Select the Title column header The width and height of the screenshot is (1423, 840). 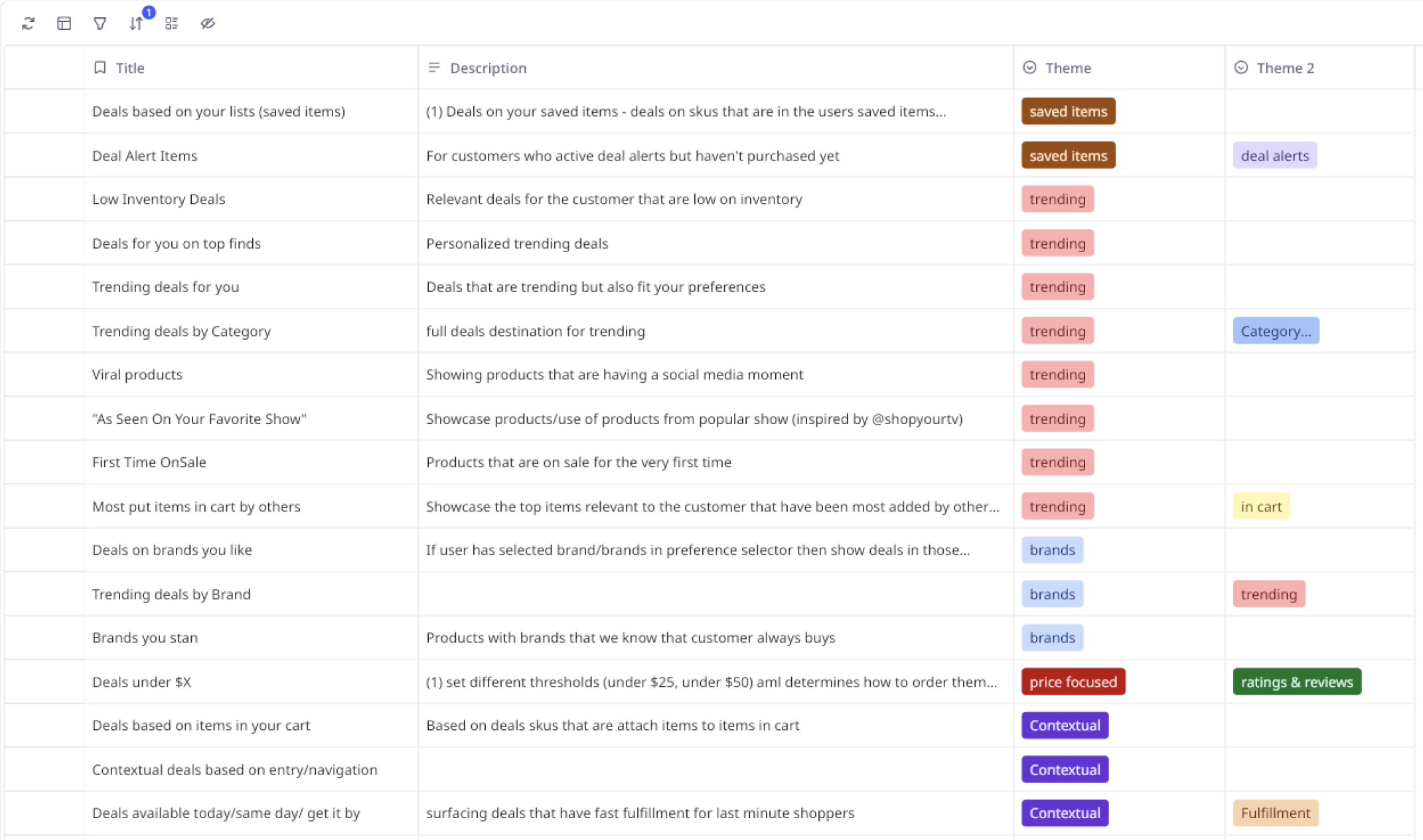pyautogui.click(x=130, y=68)
